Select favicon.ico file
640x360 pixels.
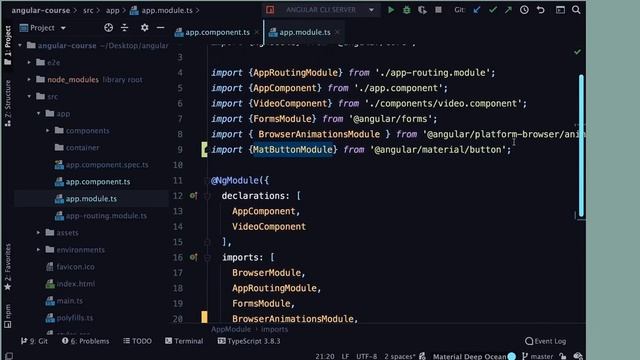click(75, 267)
